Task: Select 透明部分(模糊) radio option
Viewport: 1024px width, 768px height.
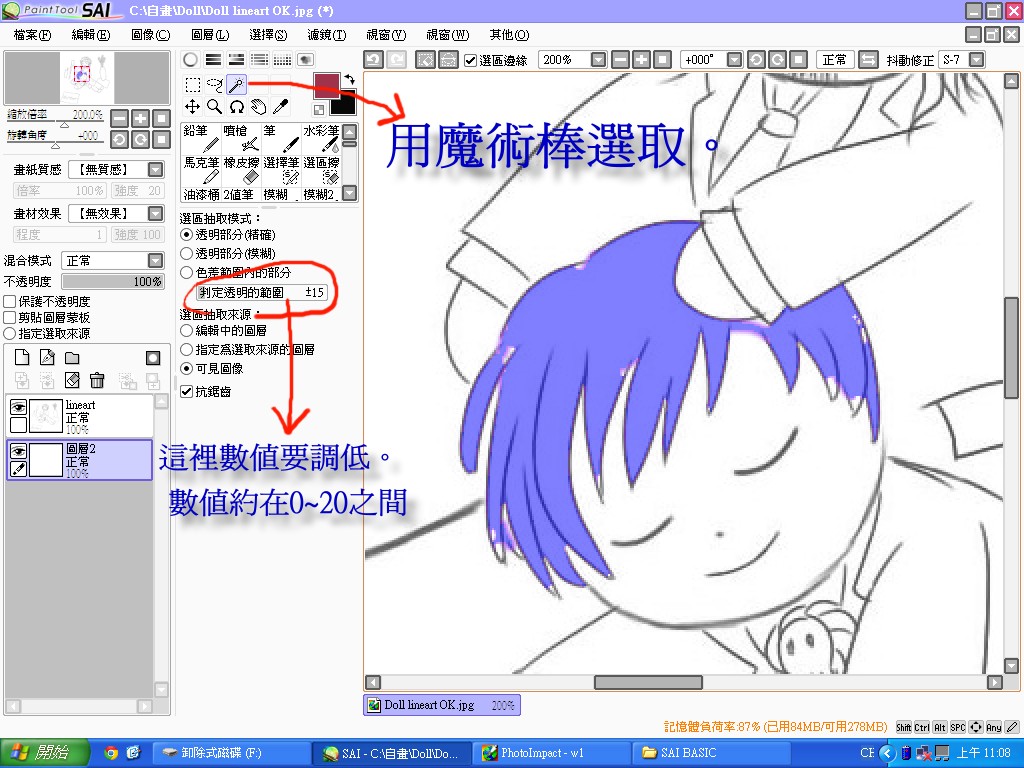Action: 187,253
